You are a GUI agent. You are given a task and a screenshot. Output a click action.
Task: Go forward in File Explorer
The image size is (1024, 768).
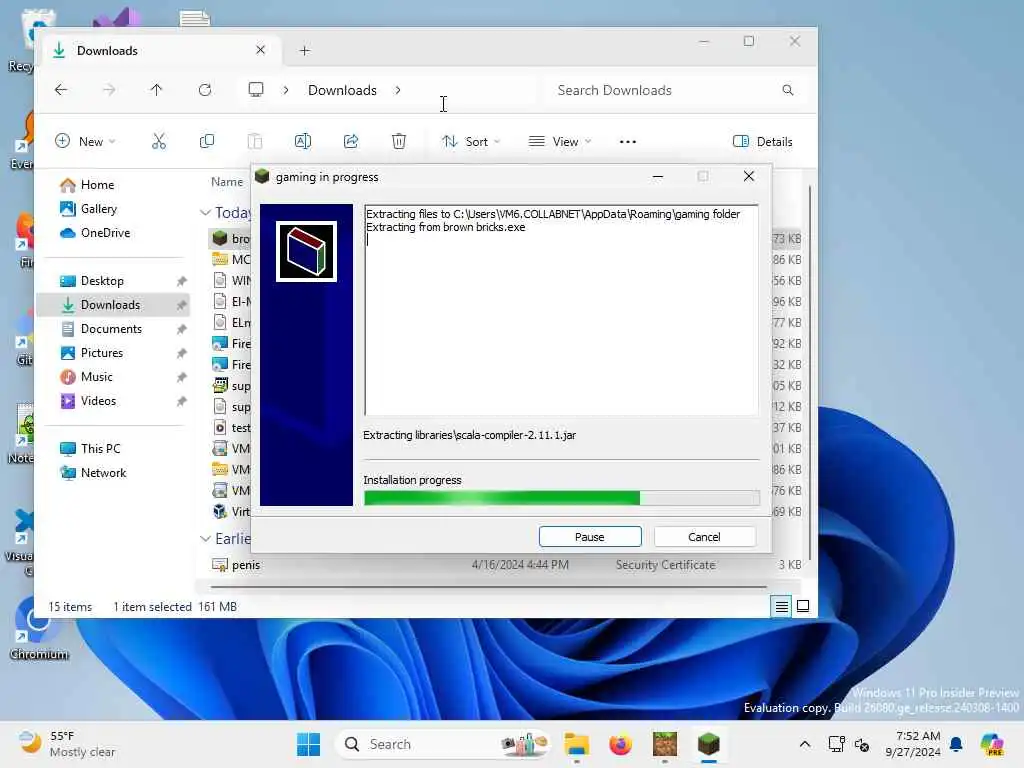pos(109,90)
